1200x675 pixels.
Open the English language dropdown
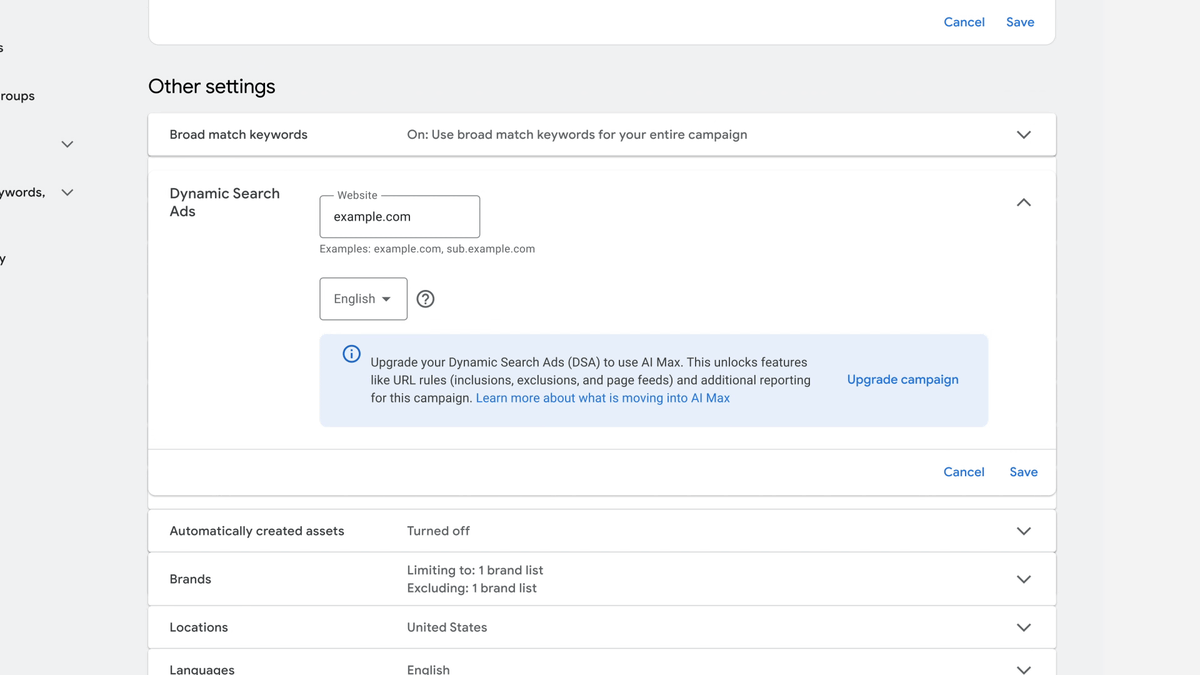click(x=363, y=299)
